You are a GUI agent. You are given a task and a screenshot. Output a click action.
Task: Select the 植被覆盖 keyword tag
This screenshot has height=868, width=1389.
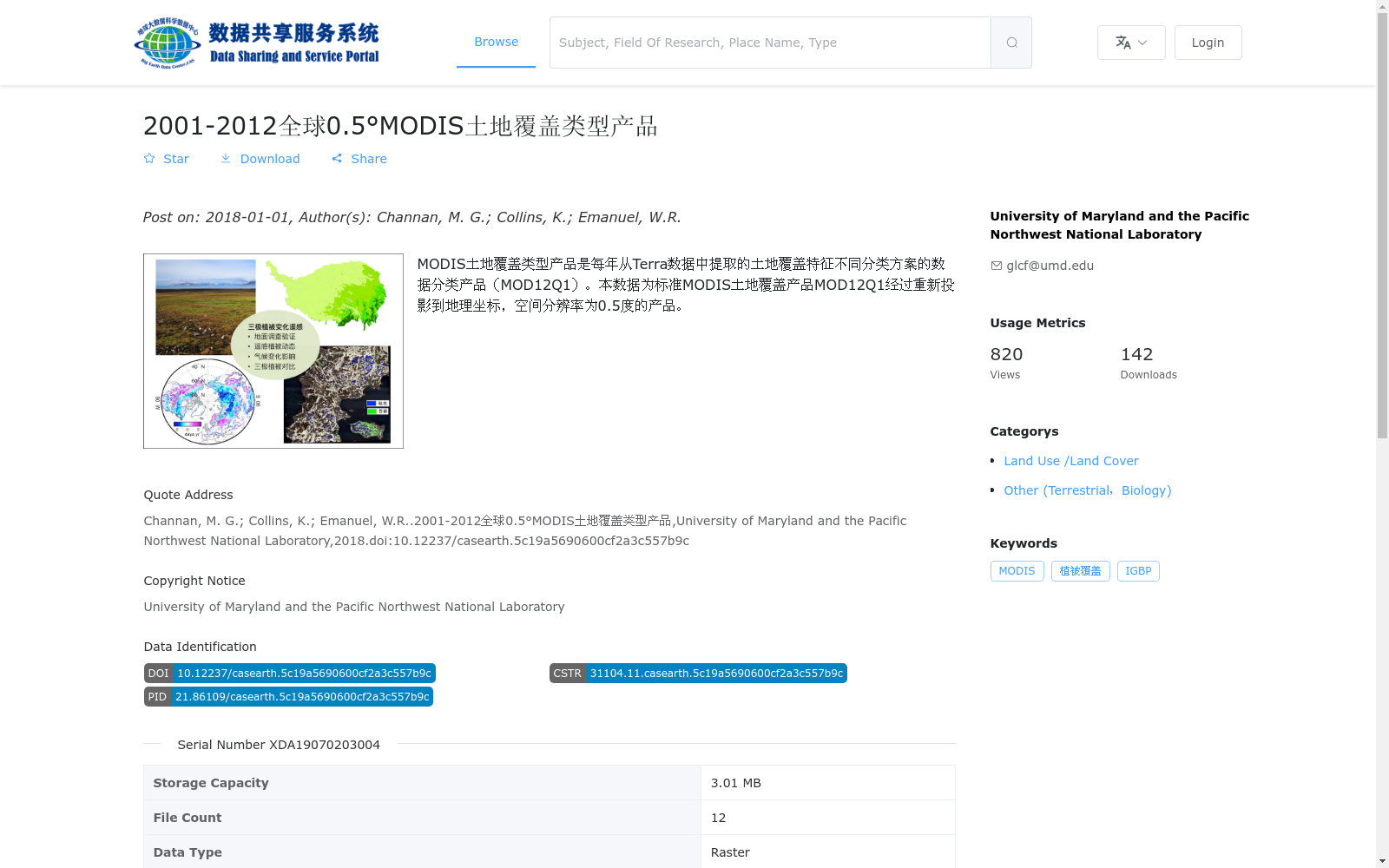[1080, 571]
